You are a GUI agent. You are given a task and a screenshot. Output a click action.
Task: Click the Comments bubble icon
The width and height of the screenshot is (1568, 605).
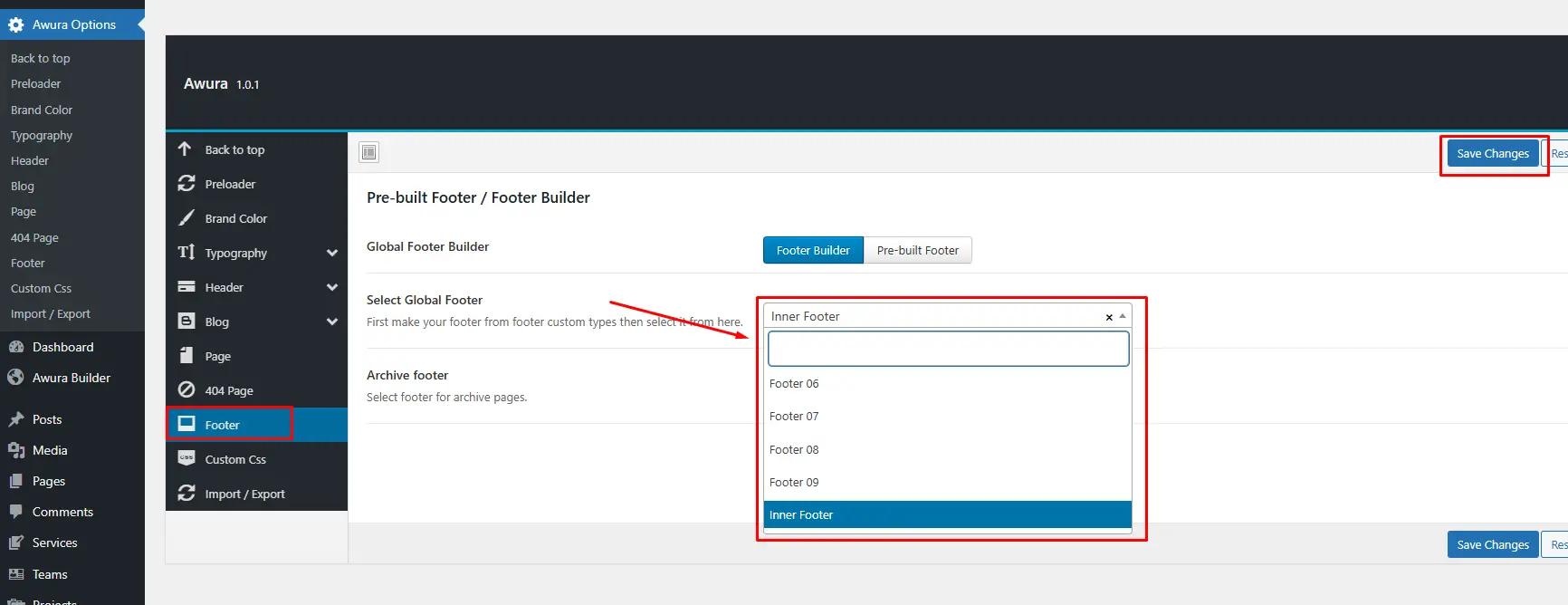[x=15, y=512]
